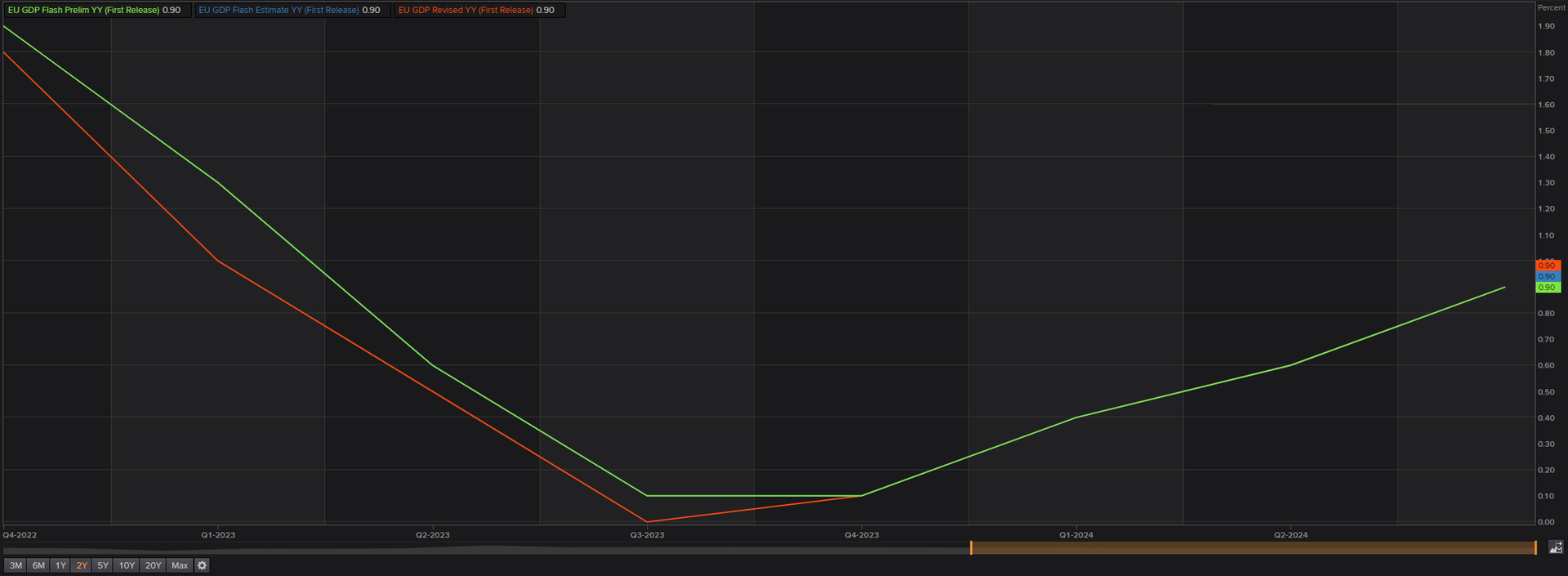Screen dimensions: 1568x576
Task: Click the green 0.90 value tag
Action: (x=1548, y=288)
